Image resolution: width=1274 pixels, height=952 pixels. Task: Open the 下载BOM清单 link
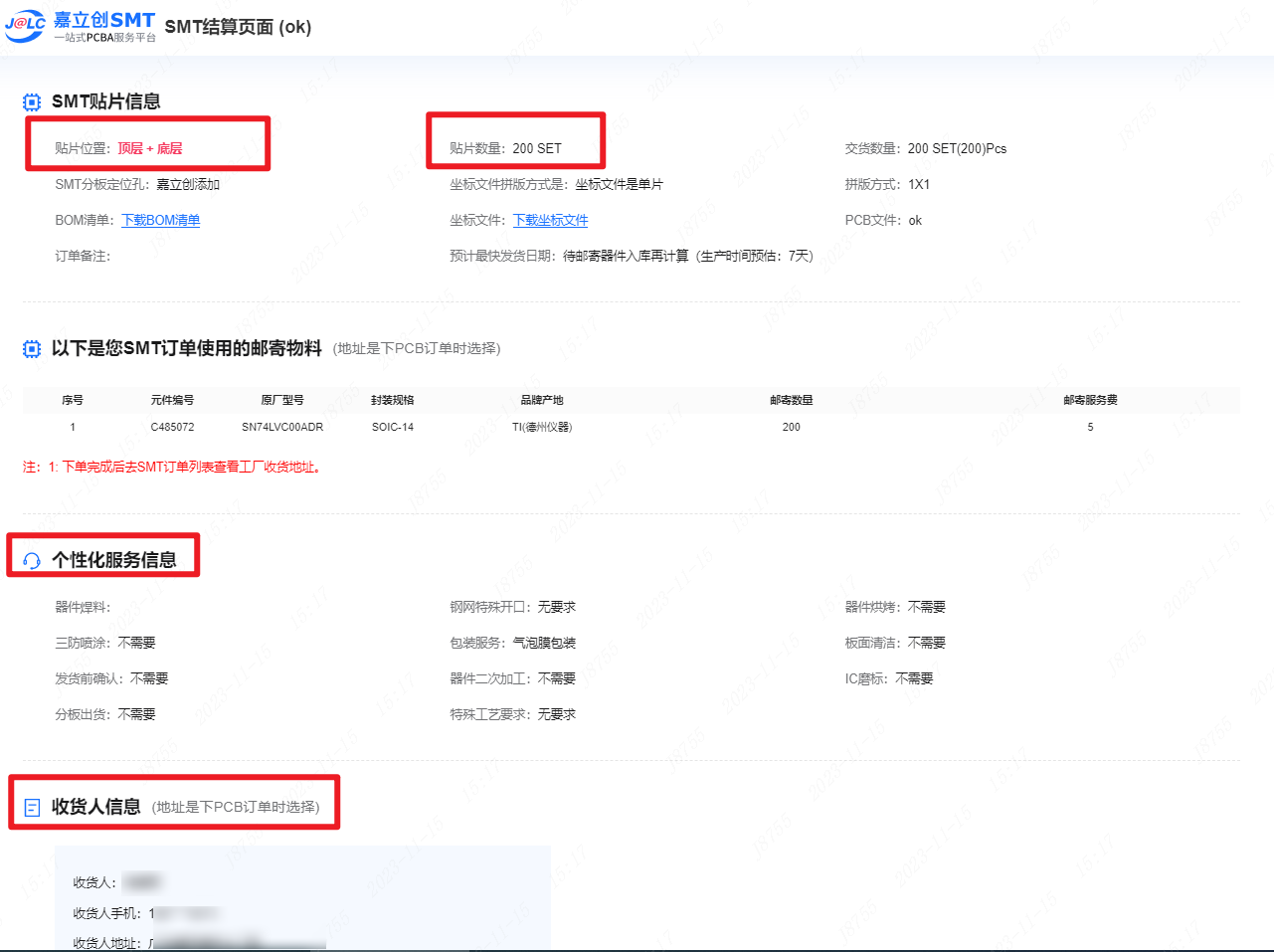click(160, 221)
